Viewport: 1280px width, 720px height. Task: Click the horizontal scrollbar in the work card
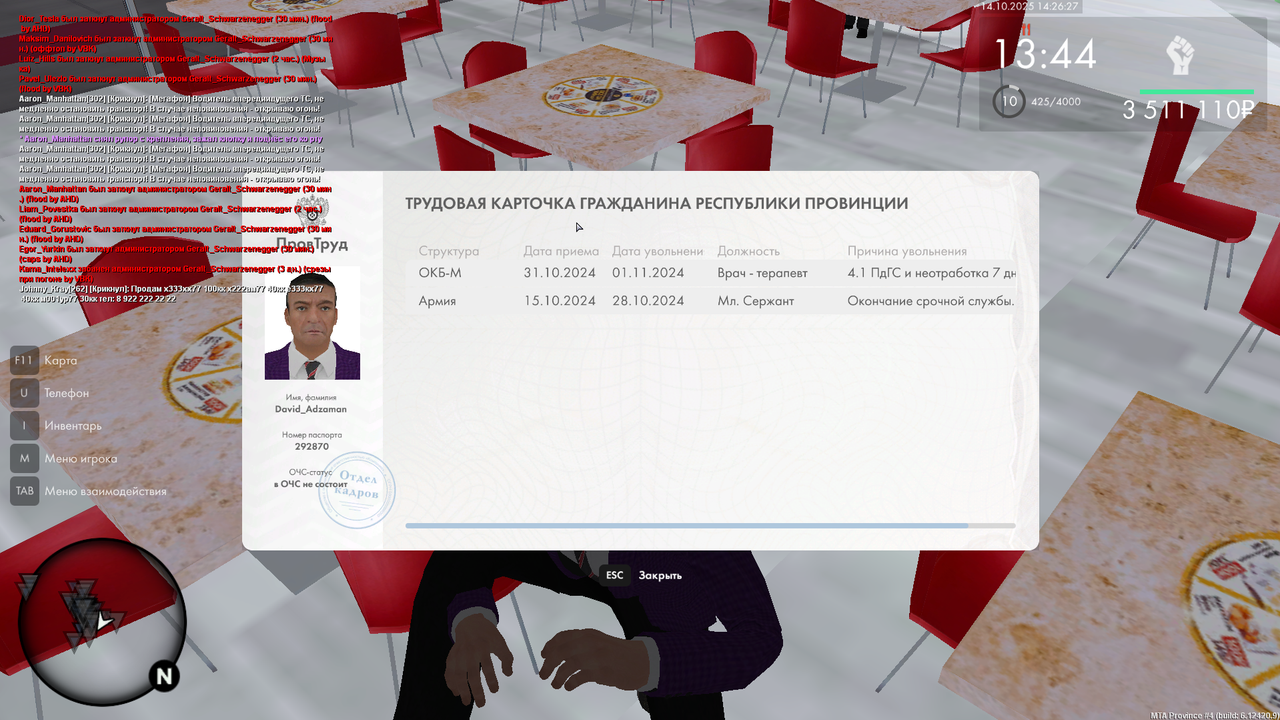[x=710, y=525]
